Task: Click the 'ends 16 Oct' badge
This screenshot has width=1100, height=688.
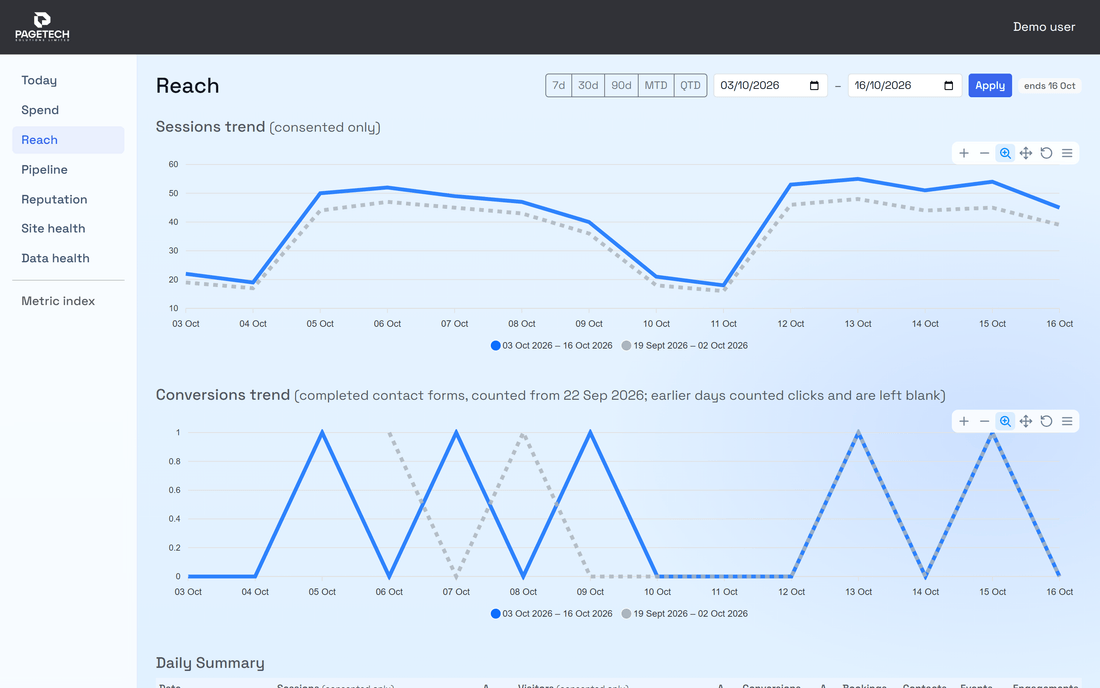Action: point(1049,86)
